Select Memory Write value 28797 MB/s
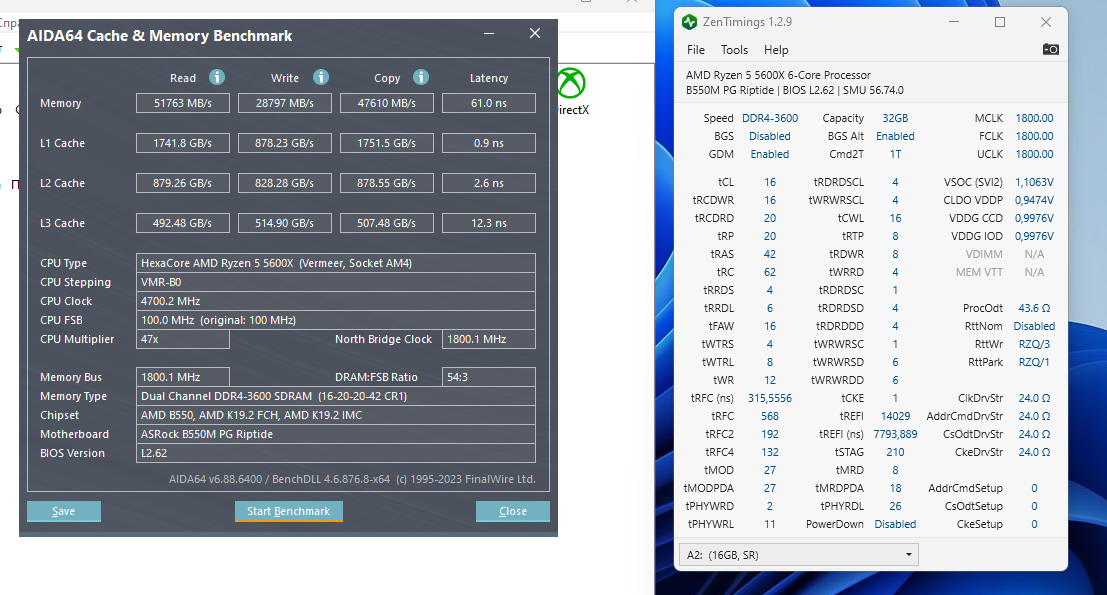1107x595 pixels. [285, 103]
